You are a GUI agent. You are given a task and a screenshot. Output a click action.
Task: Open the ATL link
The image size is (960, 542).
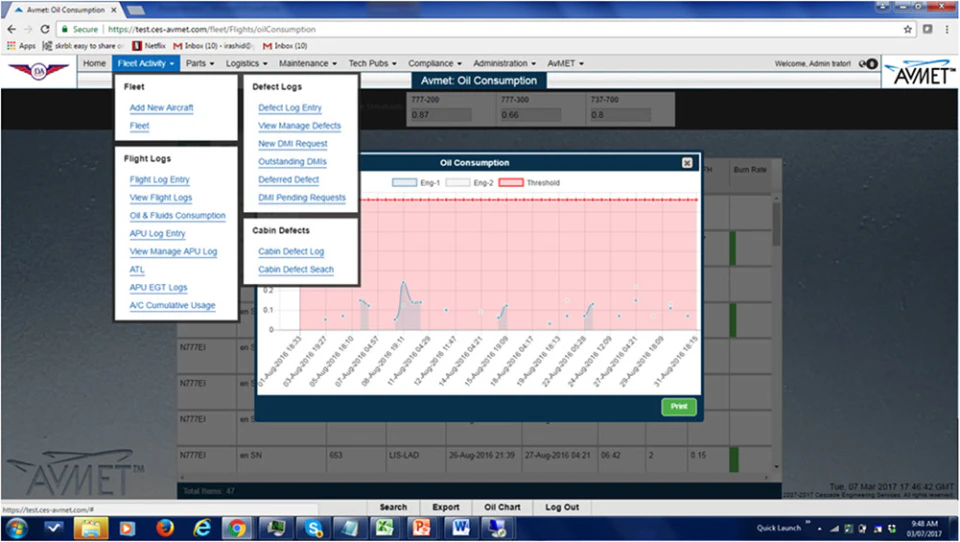[137, 269]
